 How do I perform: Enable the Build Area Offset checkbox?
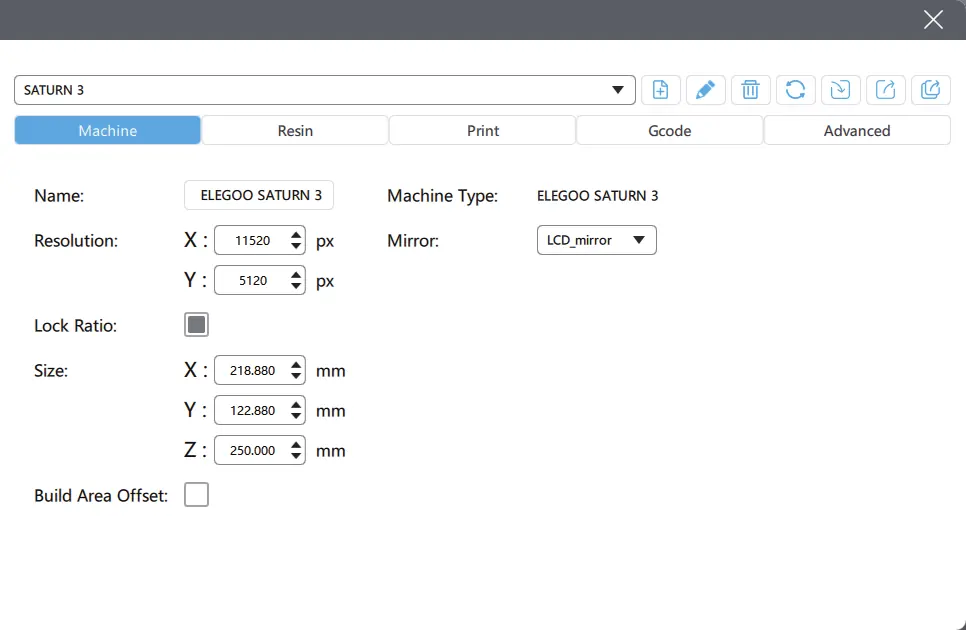pyautogui.click(x=197, y=495)
